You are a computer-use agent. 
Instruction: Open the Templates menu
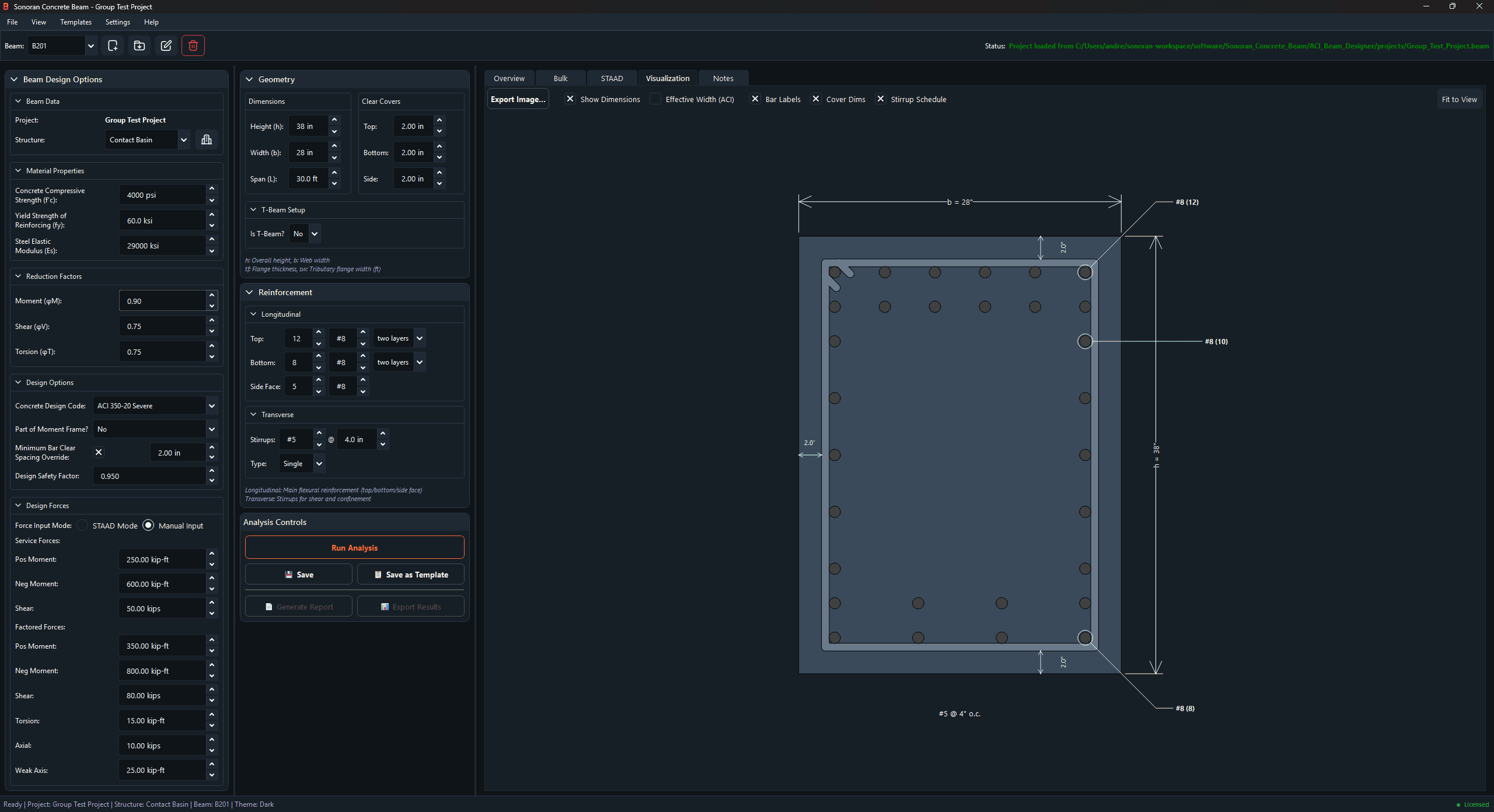[x=75, y=22]
